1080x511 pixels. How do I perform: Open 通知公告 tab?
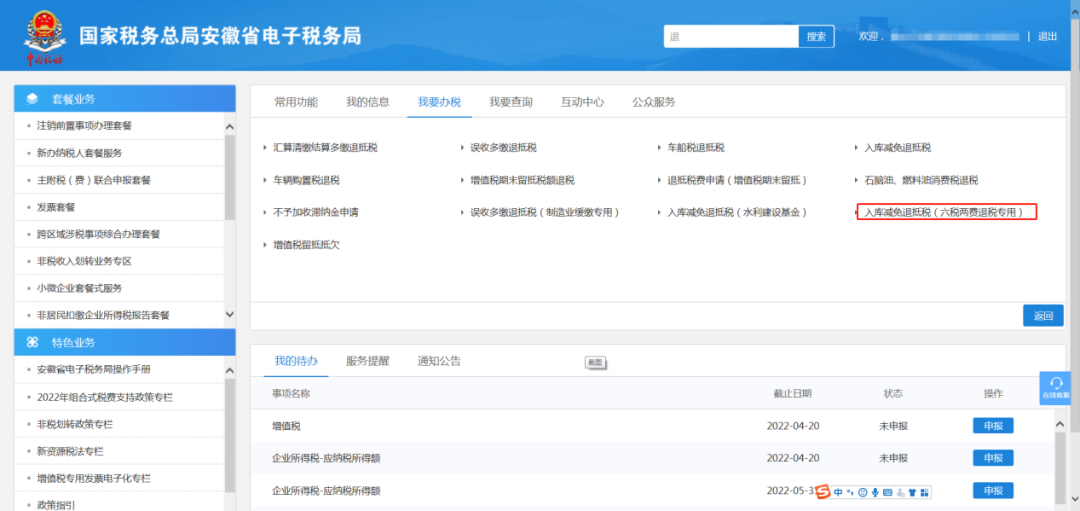[x=439, y=361]
